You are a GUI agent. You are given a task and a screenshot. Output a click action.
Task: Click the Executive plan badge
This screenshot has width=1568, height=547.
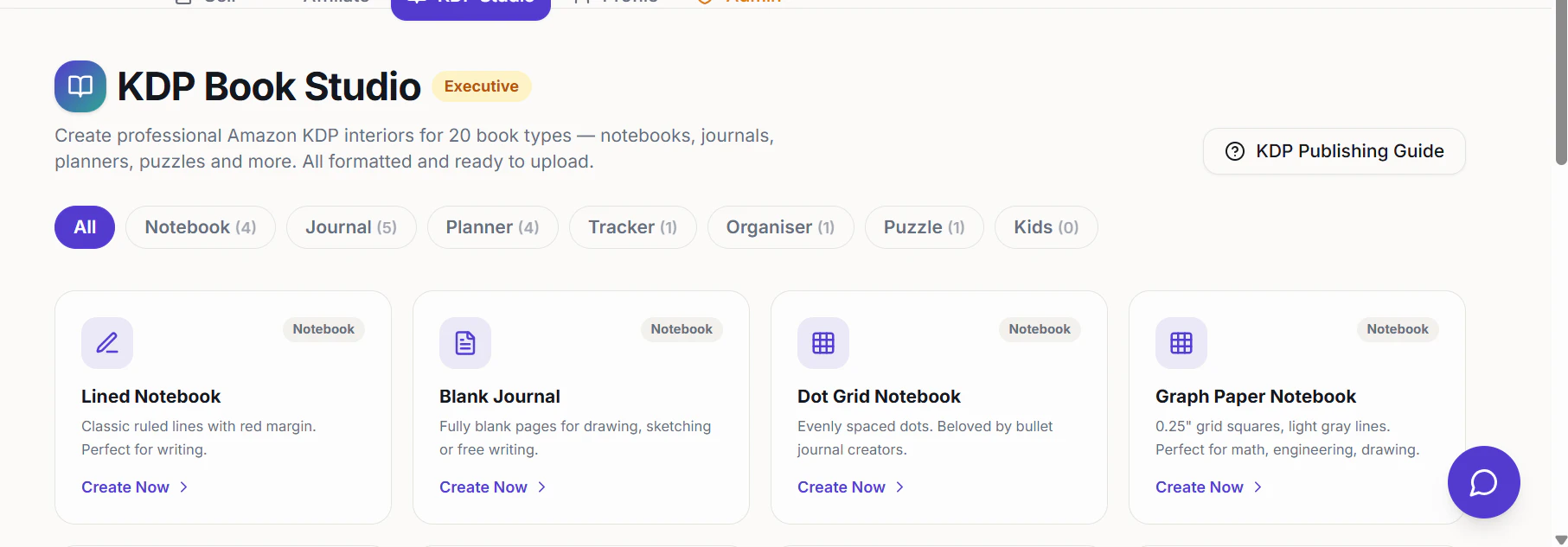tap(482, 86)
